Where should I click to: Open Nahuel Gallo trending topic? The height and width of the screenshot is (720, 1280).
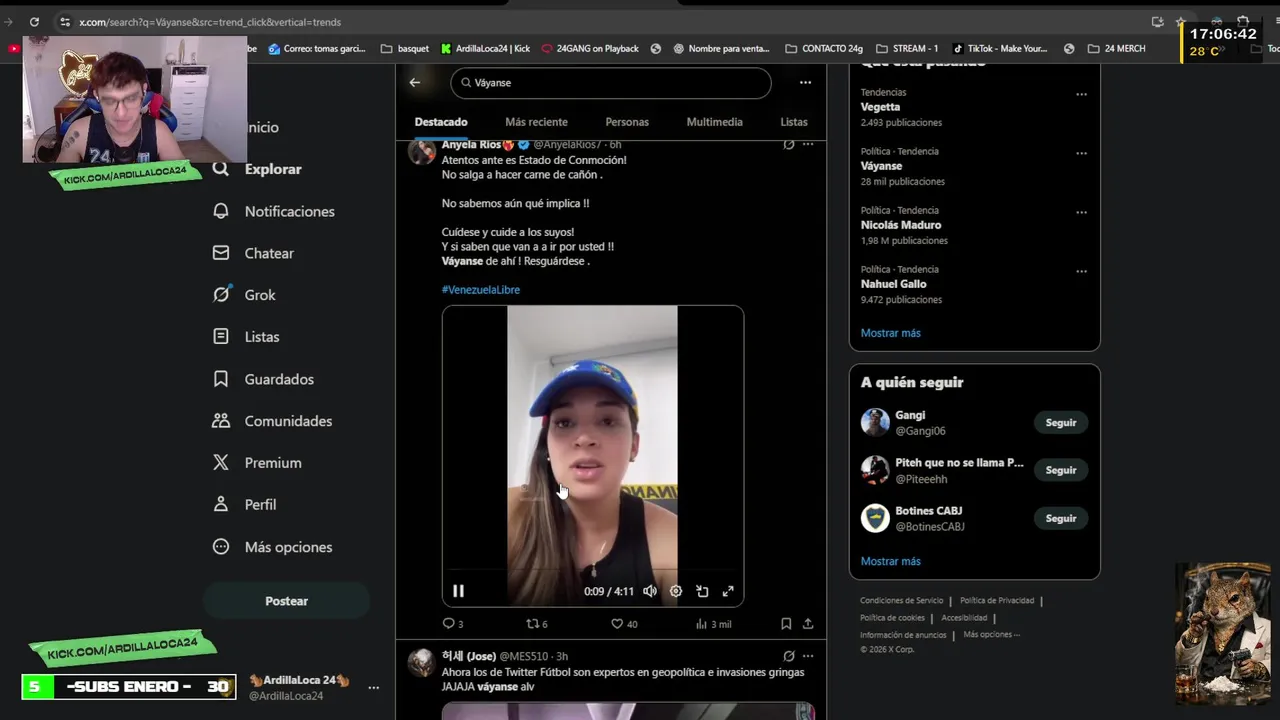(893, 284)
